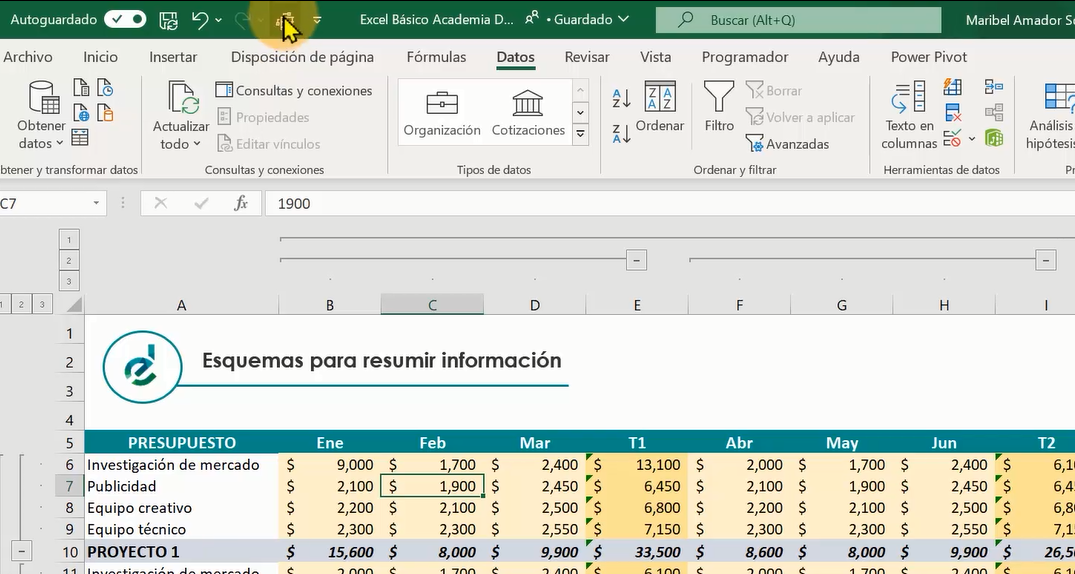The image size is (1075, 574).
Task: Click the Recent Sources icon with clock
Action: pyautogui.click(x=105, y=88)
